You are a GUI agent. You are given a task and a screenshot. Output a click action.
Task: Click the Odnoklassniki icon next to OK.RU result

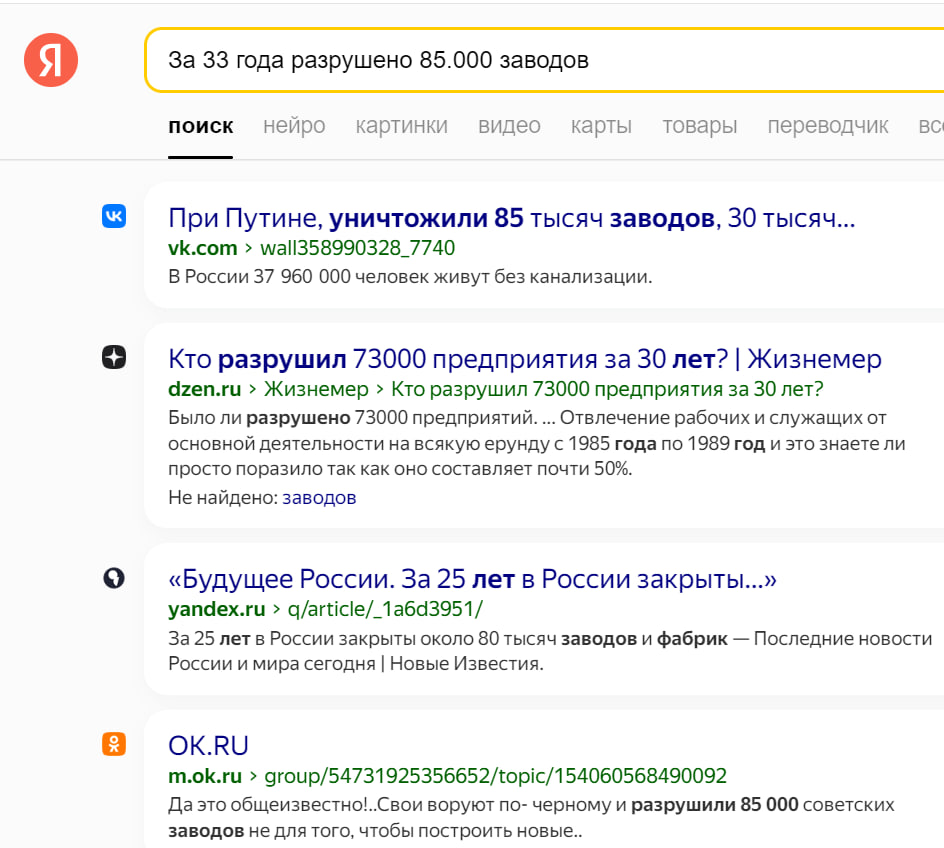114,744
